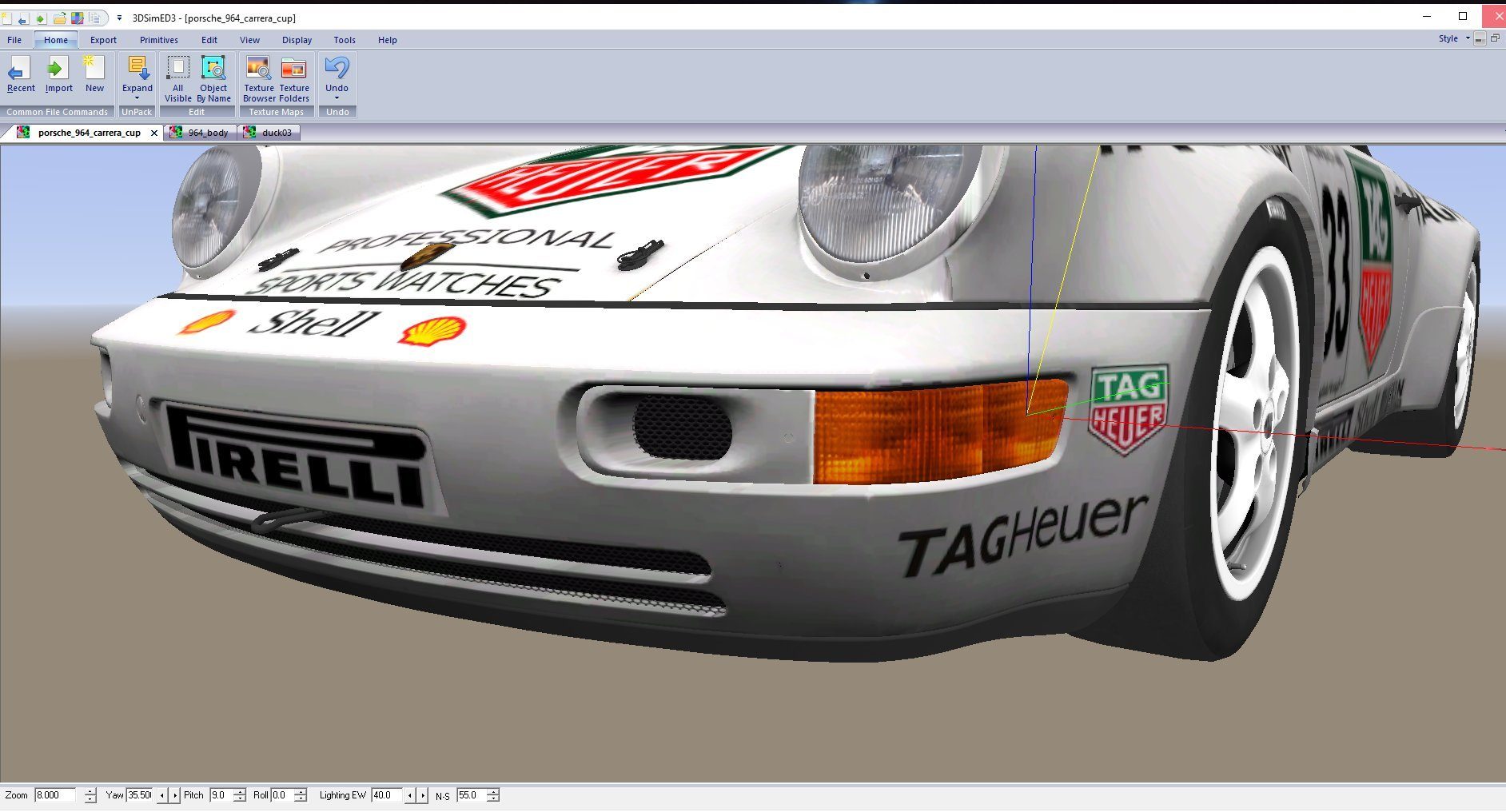Click the open folder icon in quick access toolbar
Image resolution: width=1506 pixels, height=812 pixels.
tap(59, 18)
